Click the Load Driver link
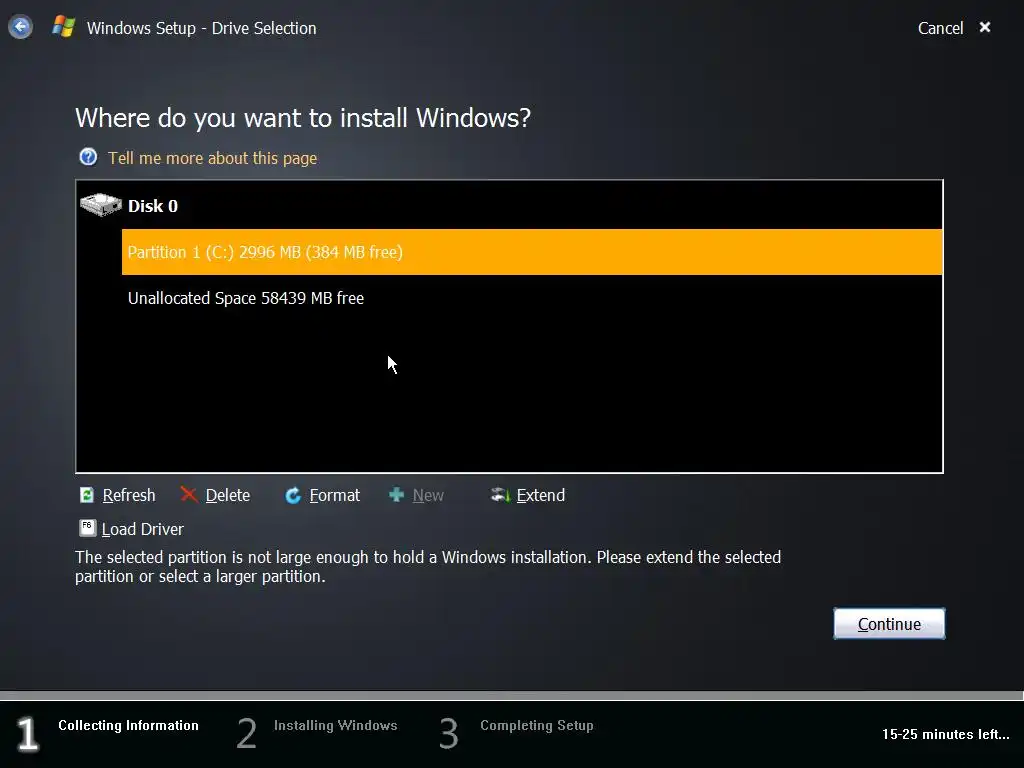This screenshot has height=768, width=1024. (142, 529)
